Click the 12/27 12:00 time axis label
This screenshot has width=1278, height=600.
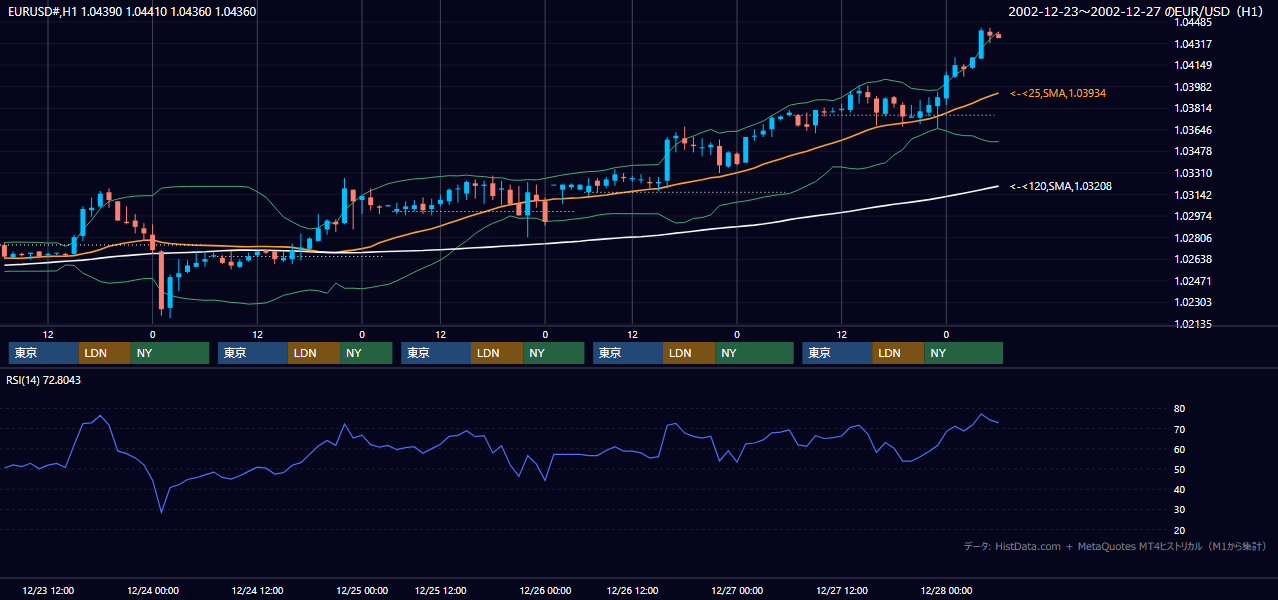(842, 591)
